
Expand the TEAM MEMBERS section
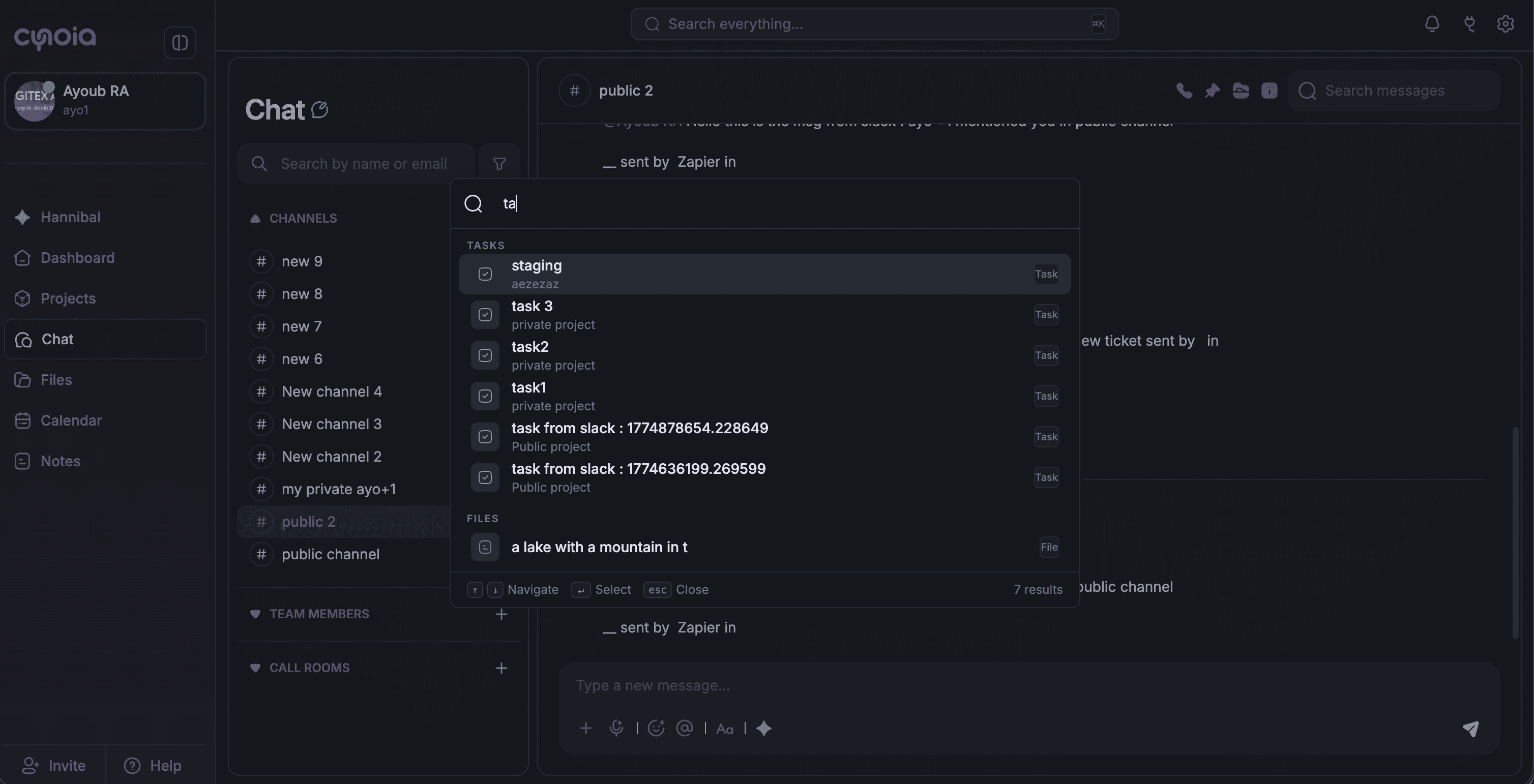coord(255,614)
